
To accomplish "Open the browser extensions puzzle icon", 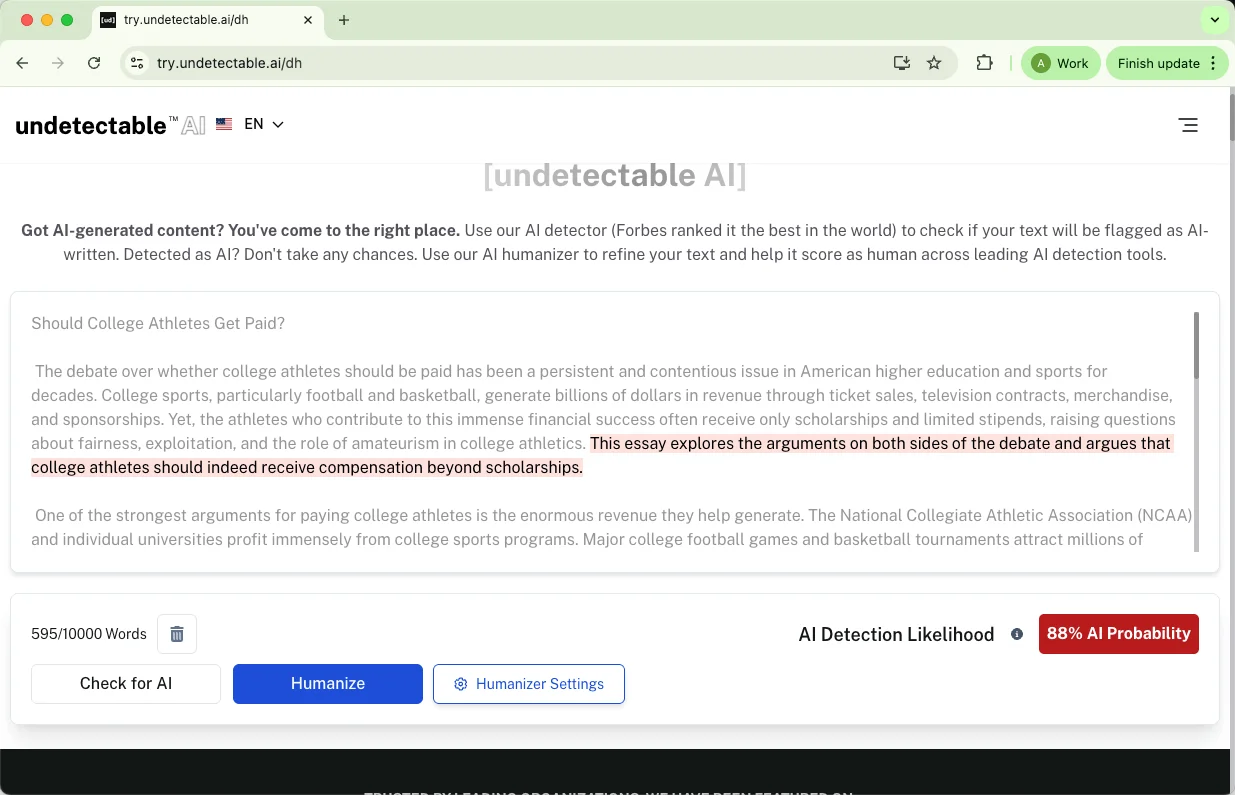I will [x=984, y=62].
